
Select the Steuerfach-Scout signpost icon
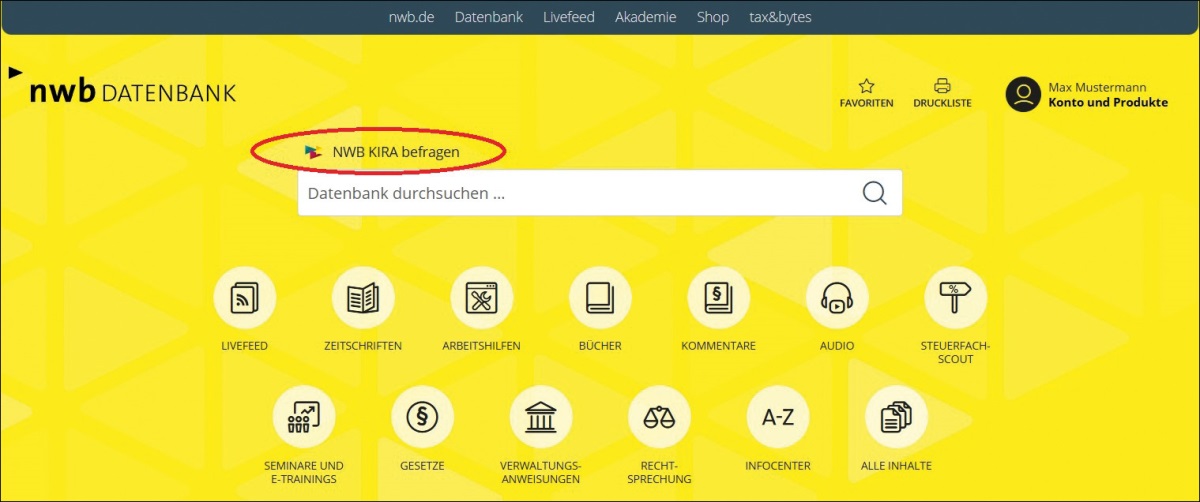(955, 298)
